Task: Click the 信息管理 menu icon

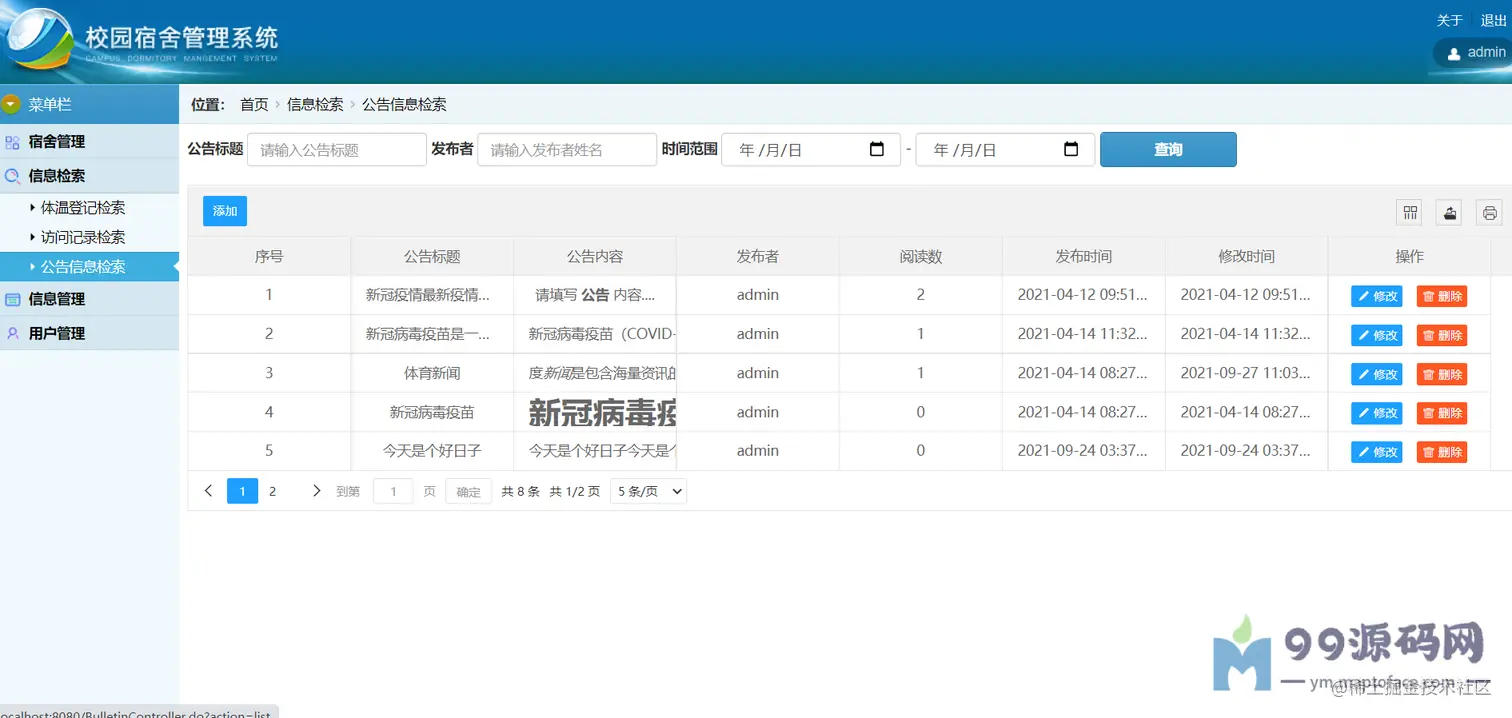Action: coord(13,299)
